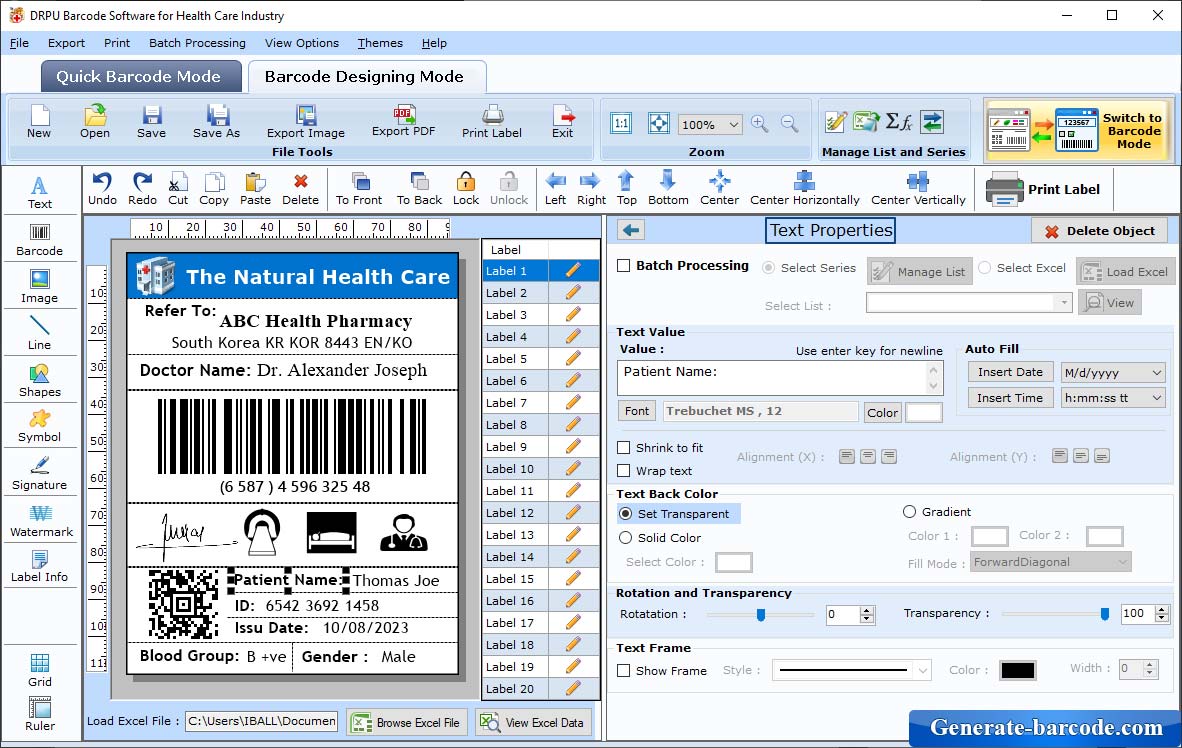This screenshot has height=748, width=1182.
Task: Click Browse Excel File button
Action: pyautogui.click(x=408, y=722)
